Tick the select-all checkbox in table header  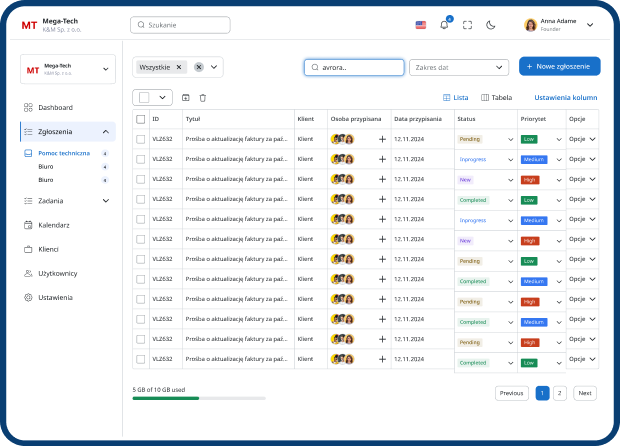pos(141,119)
